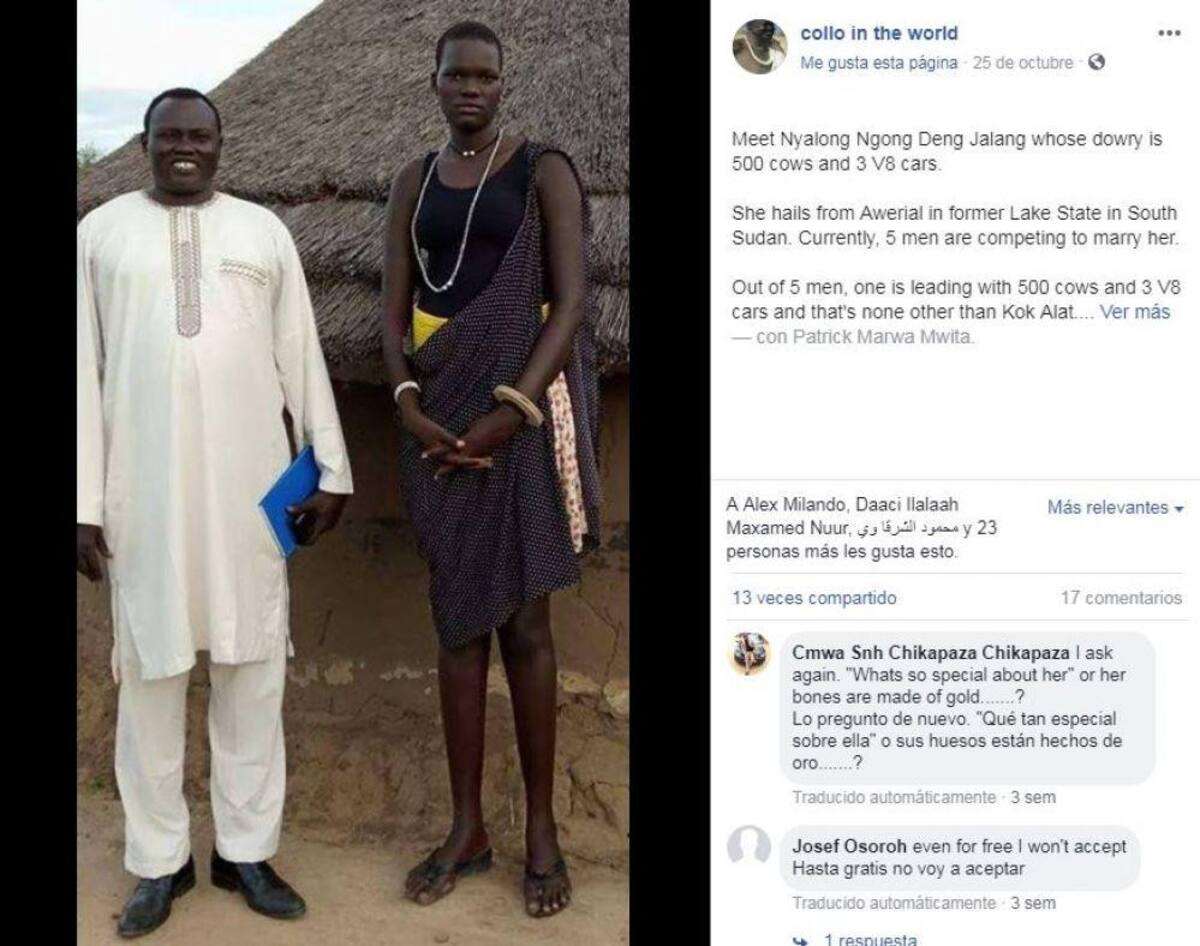
Task: Open the 17 comentarios count
Action: 1121,599
